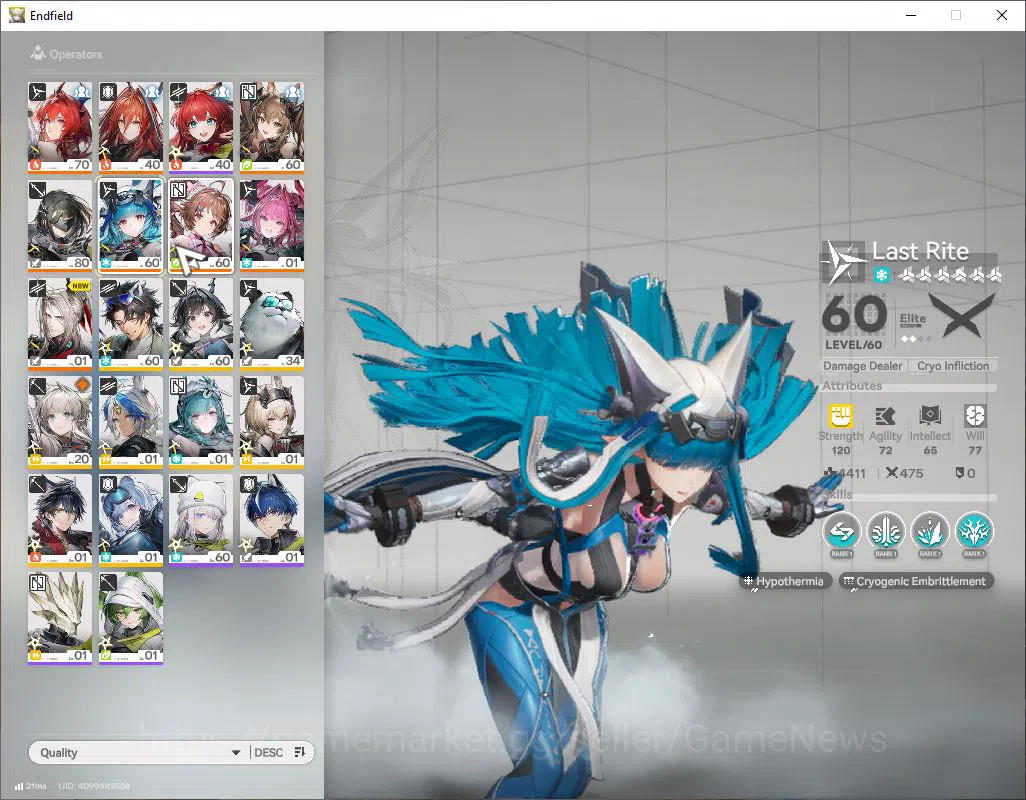The width and height of the screenshot is (1026, 800).
Task: Open the Hypothermia talent
Action: (786, 581)
